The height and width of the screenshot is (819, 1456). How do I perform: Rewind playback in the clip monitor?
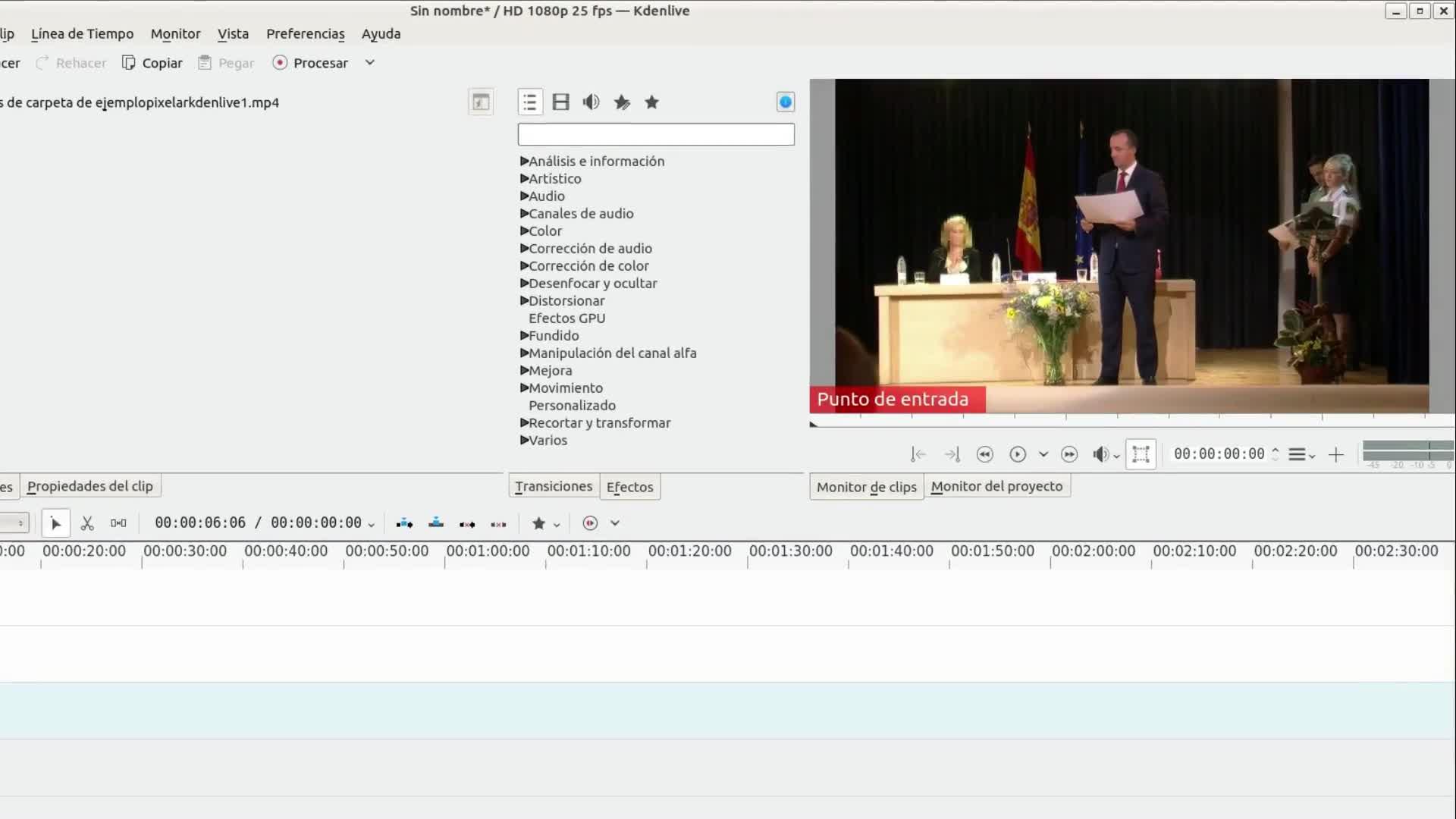coord(984,454)
